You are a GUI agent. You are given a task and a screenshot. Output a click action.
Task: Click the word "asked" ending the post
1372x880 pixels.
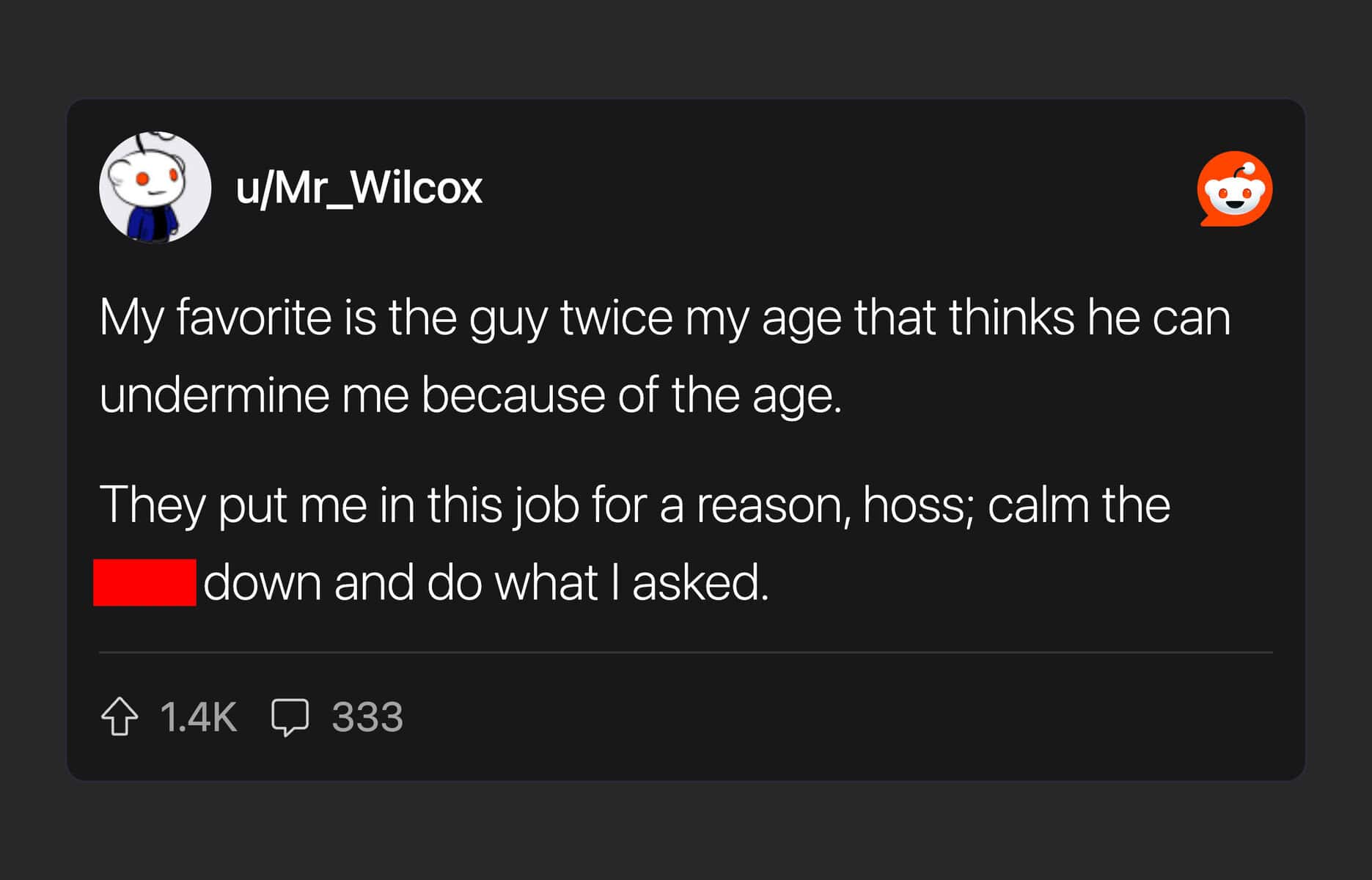tap(700, 582)
